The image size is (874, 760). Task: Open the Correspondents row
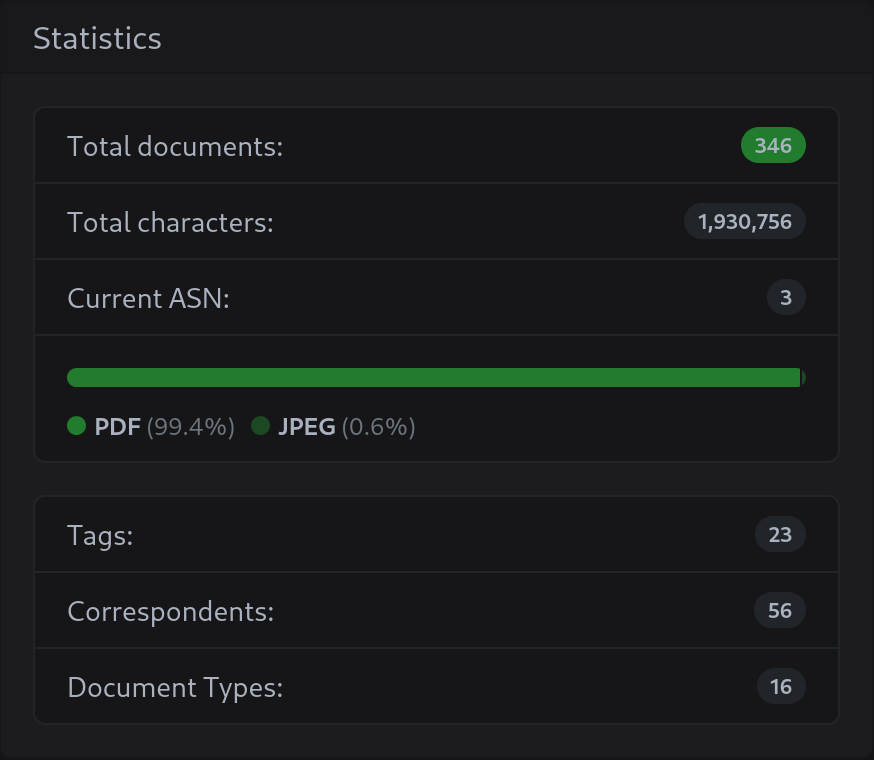click(436, 610)
